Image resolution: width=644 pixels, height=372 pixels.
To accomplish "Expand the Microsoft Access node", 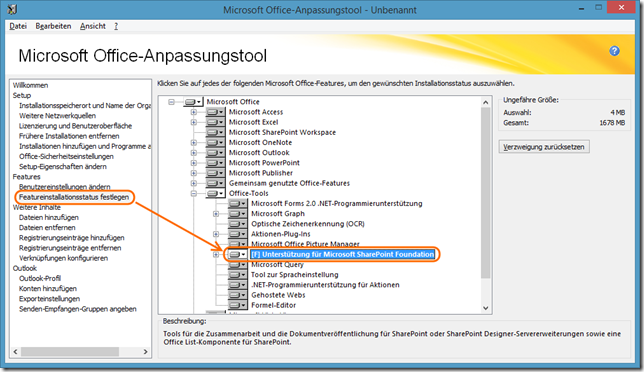I will click(x=193, y=112).
